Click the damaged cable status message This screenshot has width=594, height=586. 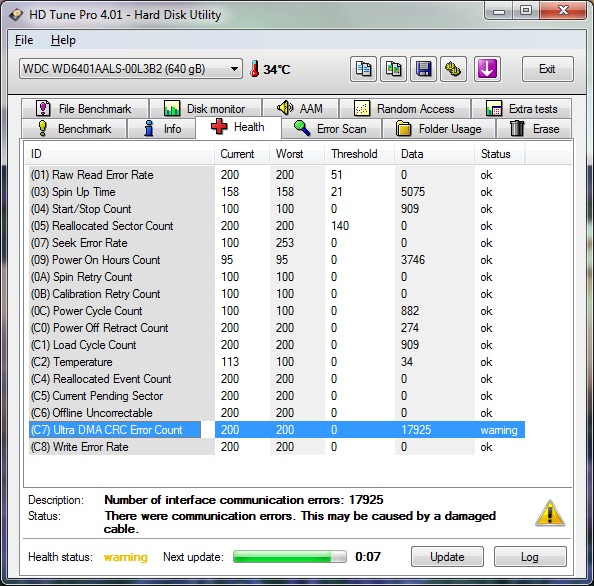click(300, 522)
